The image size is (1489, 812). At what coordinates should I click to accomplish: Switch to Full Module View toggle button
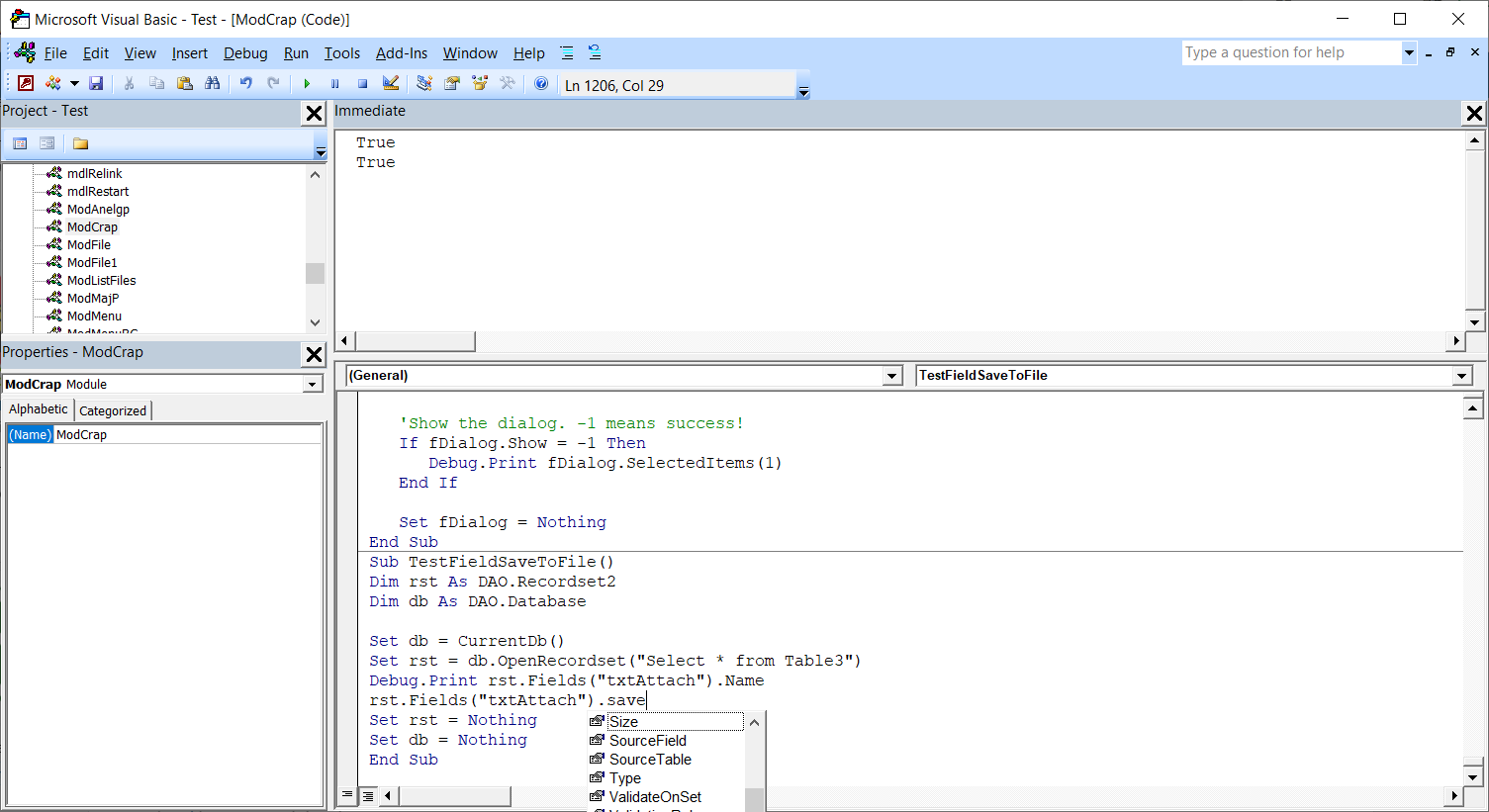point(367,795)
